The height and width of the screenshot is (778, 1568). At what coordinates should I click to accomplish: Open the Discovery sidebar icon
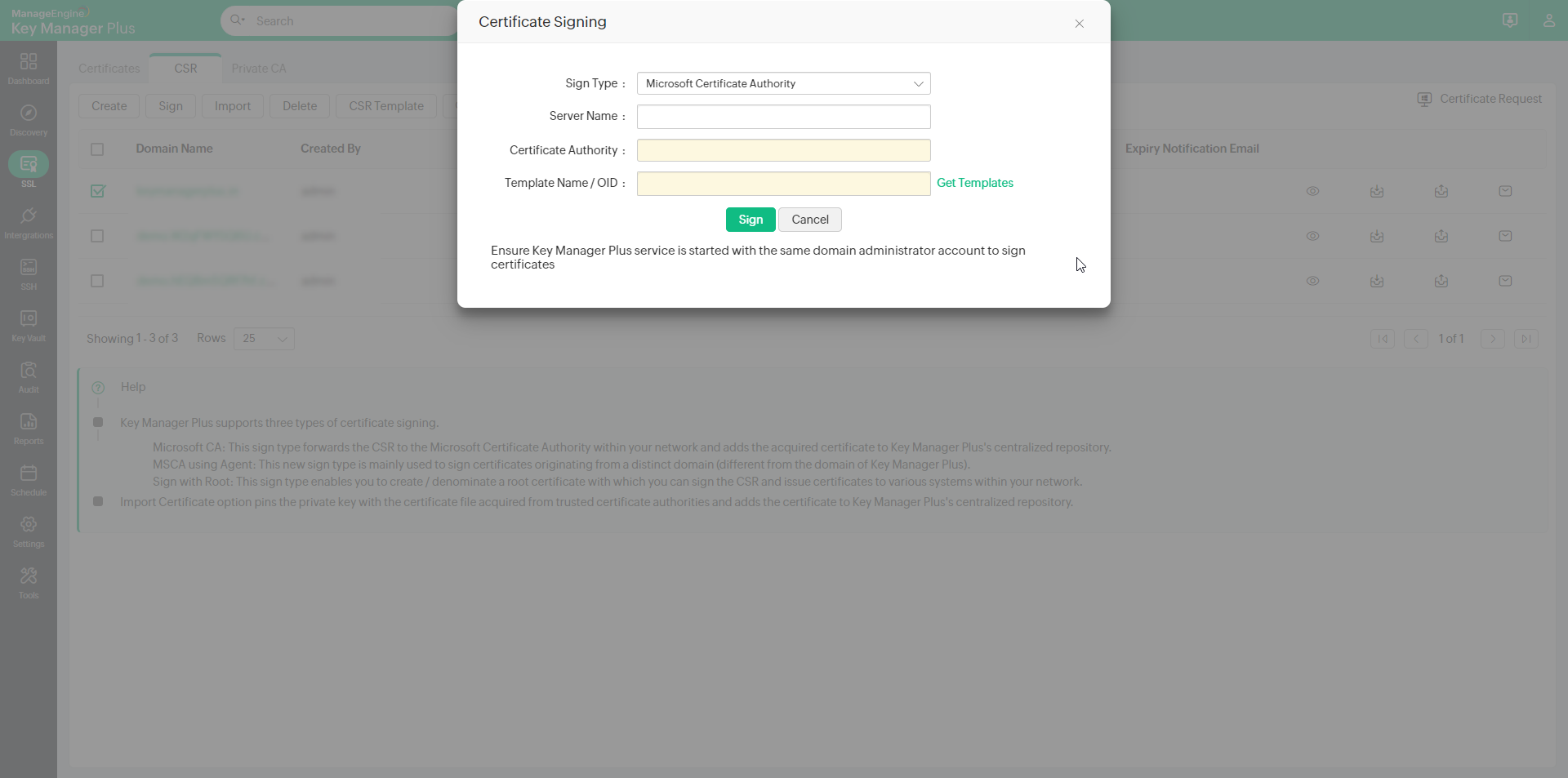pyautogui.click(x=29, y=119)
